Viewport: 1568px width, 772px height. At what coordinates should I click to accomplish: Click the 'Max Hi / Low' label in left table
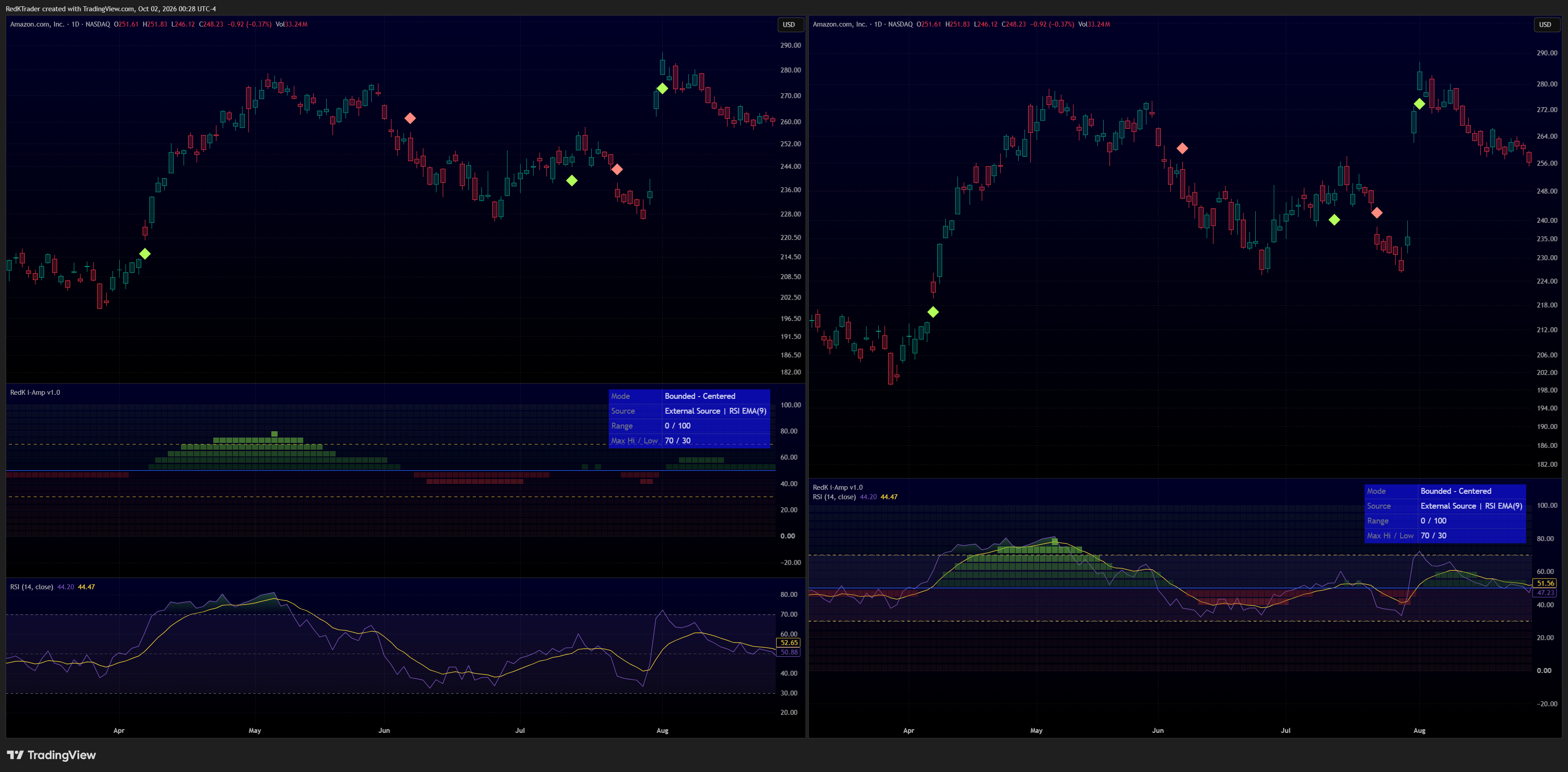634,441
